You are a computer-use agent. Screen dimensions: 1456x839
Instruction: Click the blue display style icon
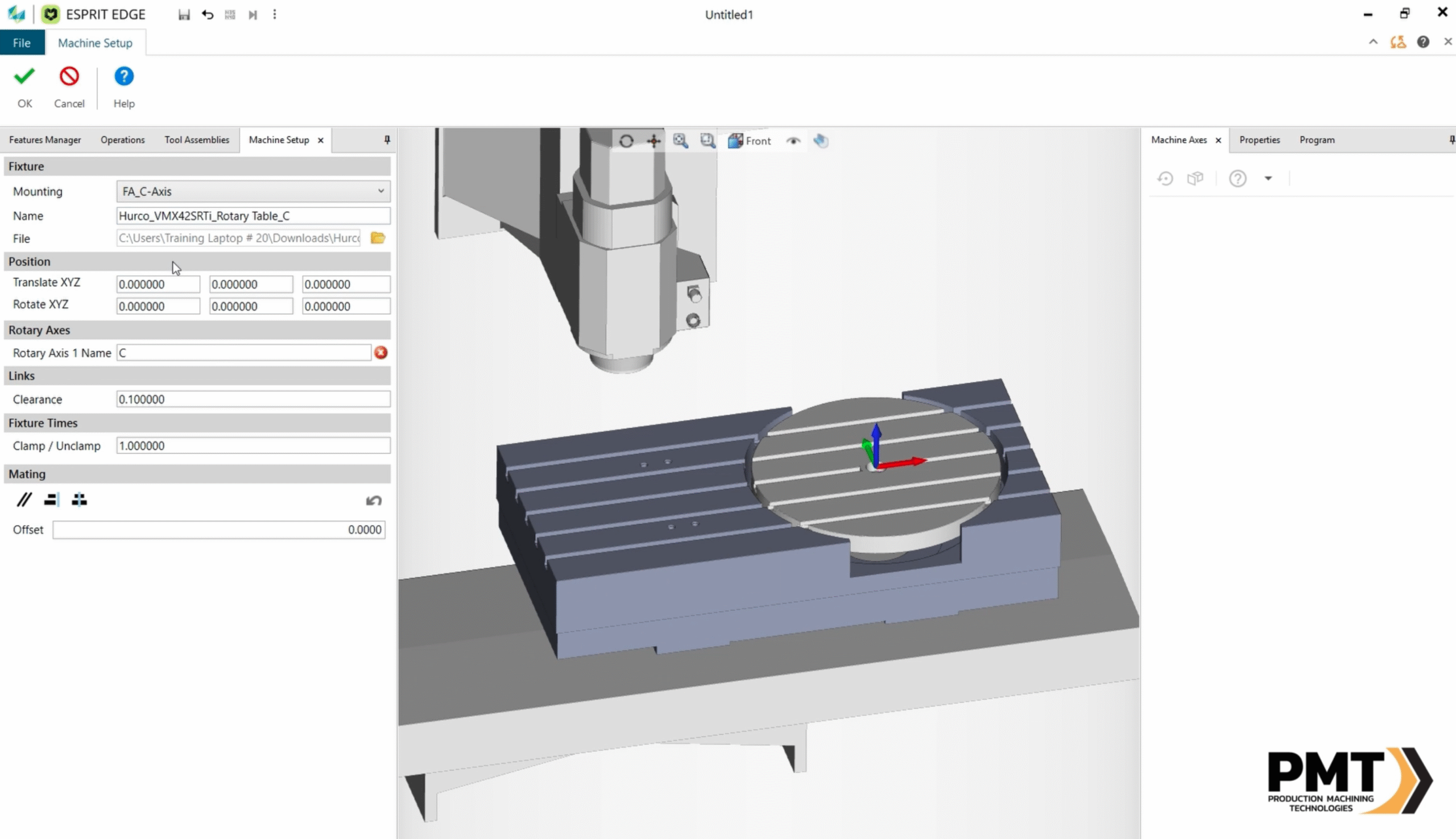[x=821, y=140]
